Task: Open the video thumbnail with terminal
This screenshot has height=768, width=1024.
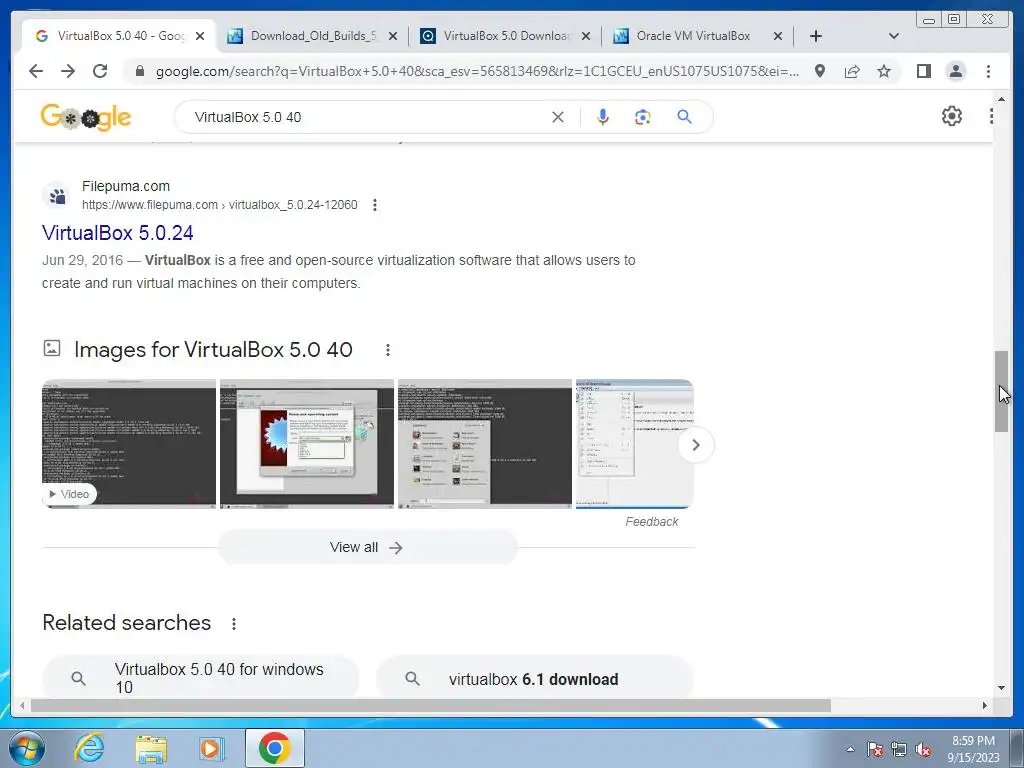Action: pyautogui.click(x=129, y=443)
